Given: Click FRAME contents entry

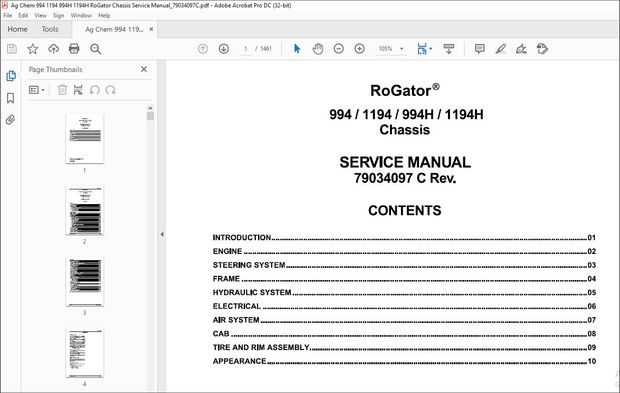Looking at the screenshot, I should (x=404, y=279).
